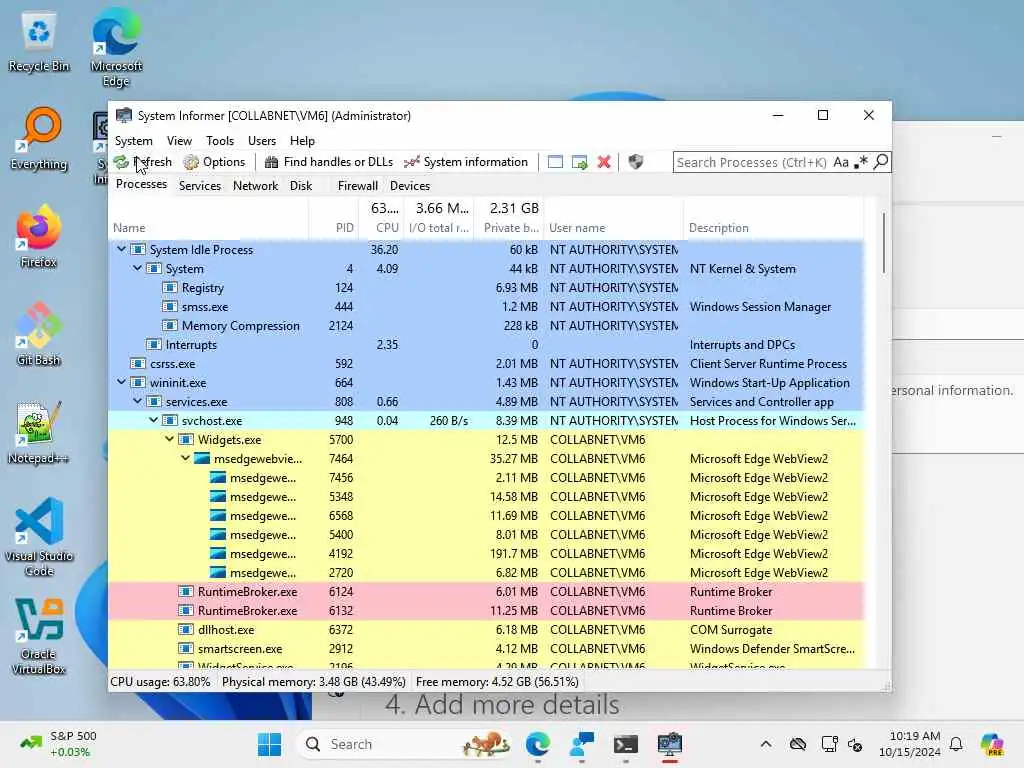Open Notepad++ desktop icon
The height and width of the screenshot is (768, 1024).
(39, 432)
